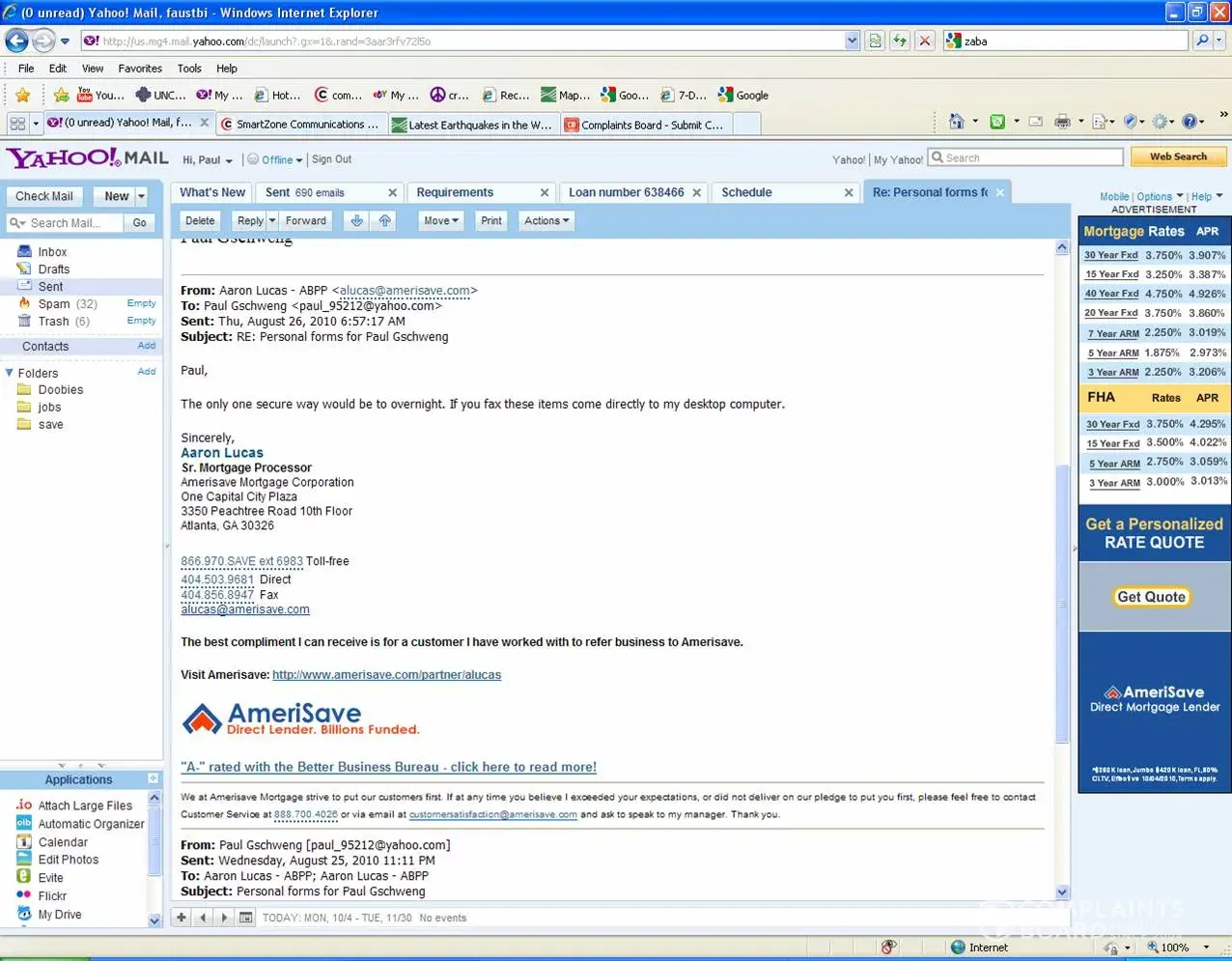Collapse the Applications panel
Screen dimensions: 1232x961
click(153, 778)
